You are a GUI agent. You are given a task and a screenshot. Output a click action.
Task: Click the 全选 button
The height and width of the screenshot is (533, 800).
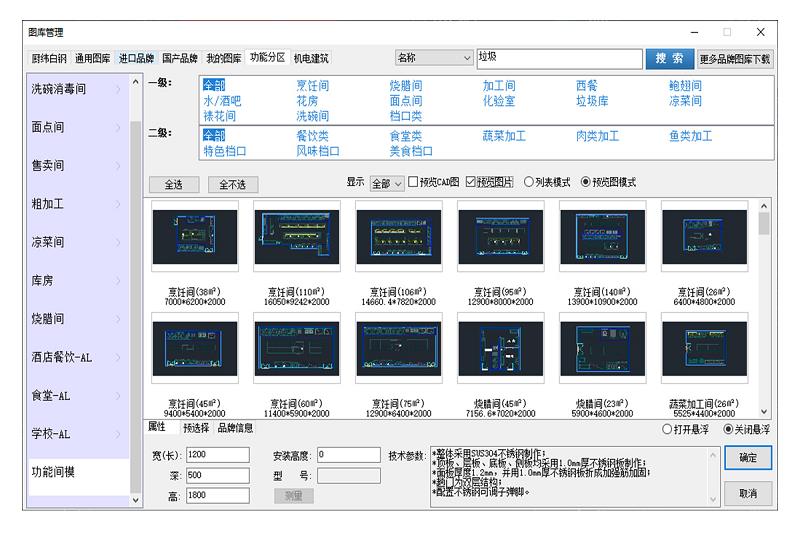pos(174,185)
